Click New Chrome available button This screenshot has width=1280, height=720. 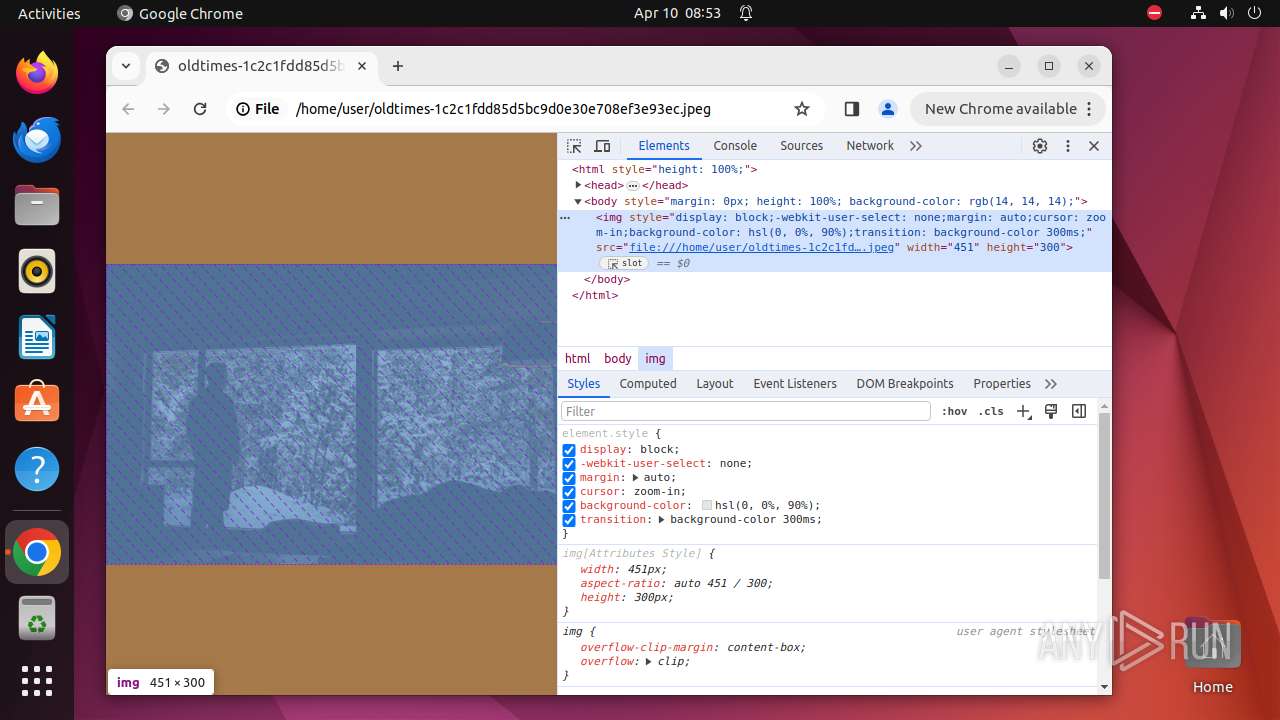(1008, 109)
